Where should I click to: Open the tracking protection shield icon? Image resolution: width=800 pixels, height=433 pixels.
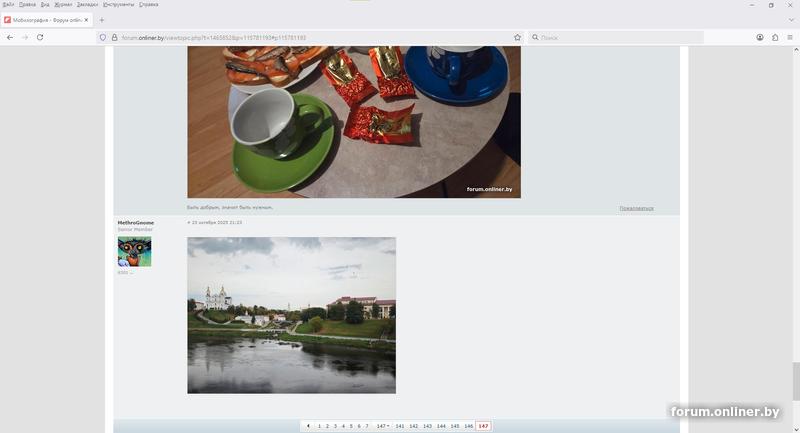(103, 37)
